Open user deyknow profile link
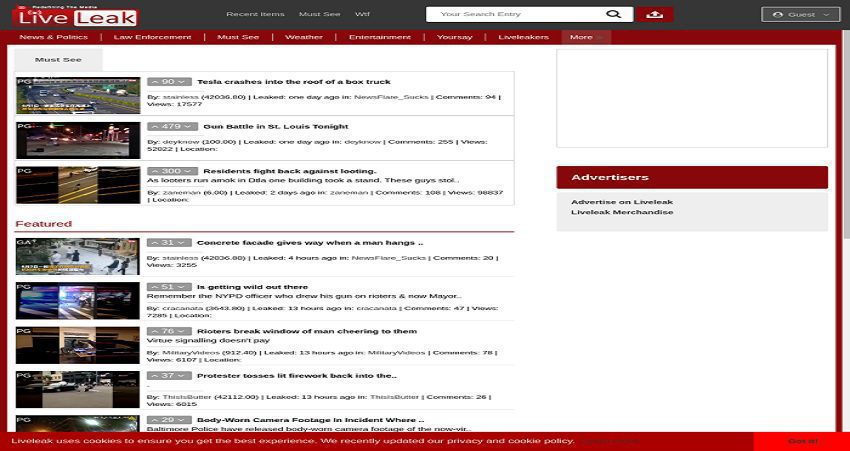Viewport: 850px width, 451px height. (x=179, y=142)
